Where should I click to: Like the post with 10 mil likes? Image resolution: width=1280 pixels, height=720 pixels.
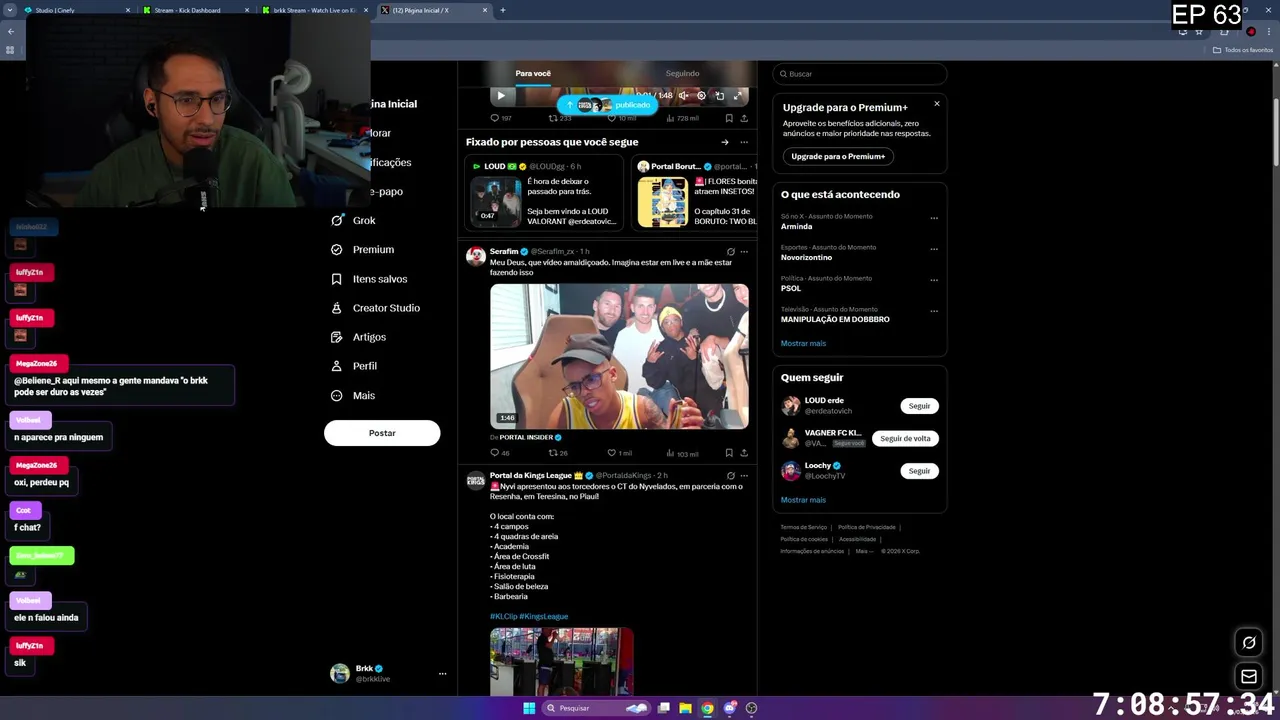click(x=621, y=118)
